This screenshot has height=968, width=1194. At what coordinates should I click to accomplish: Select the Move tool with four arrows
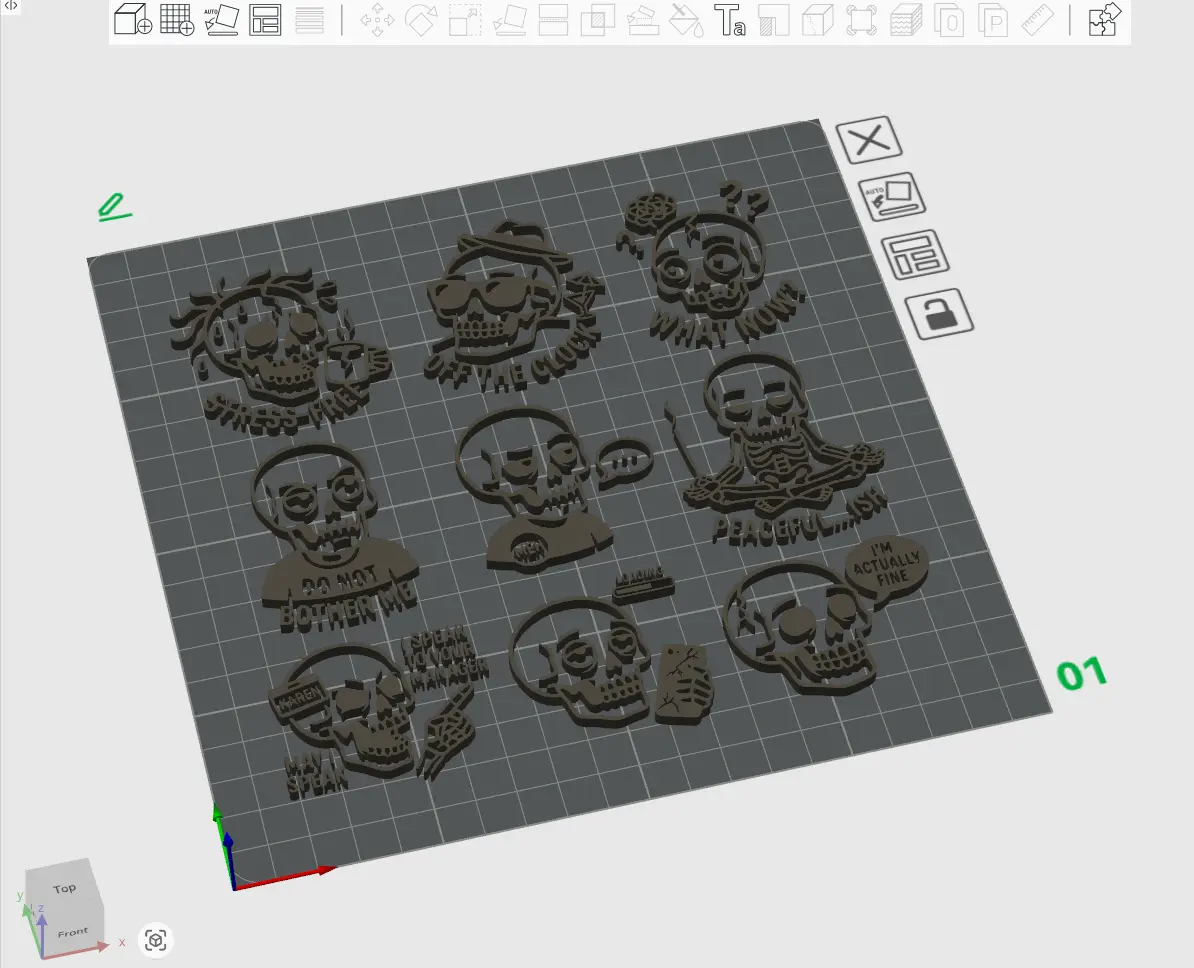(377, 20)
